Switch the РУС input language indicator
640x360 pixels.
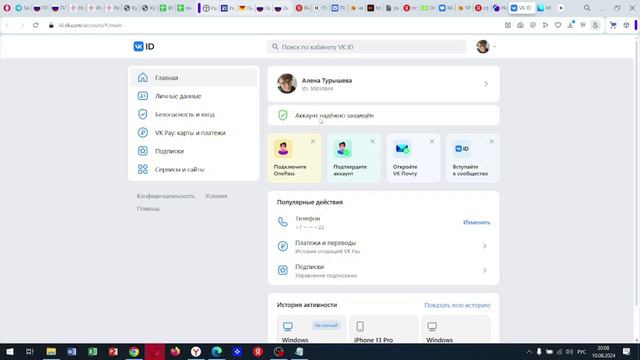(582, 351)
